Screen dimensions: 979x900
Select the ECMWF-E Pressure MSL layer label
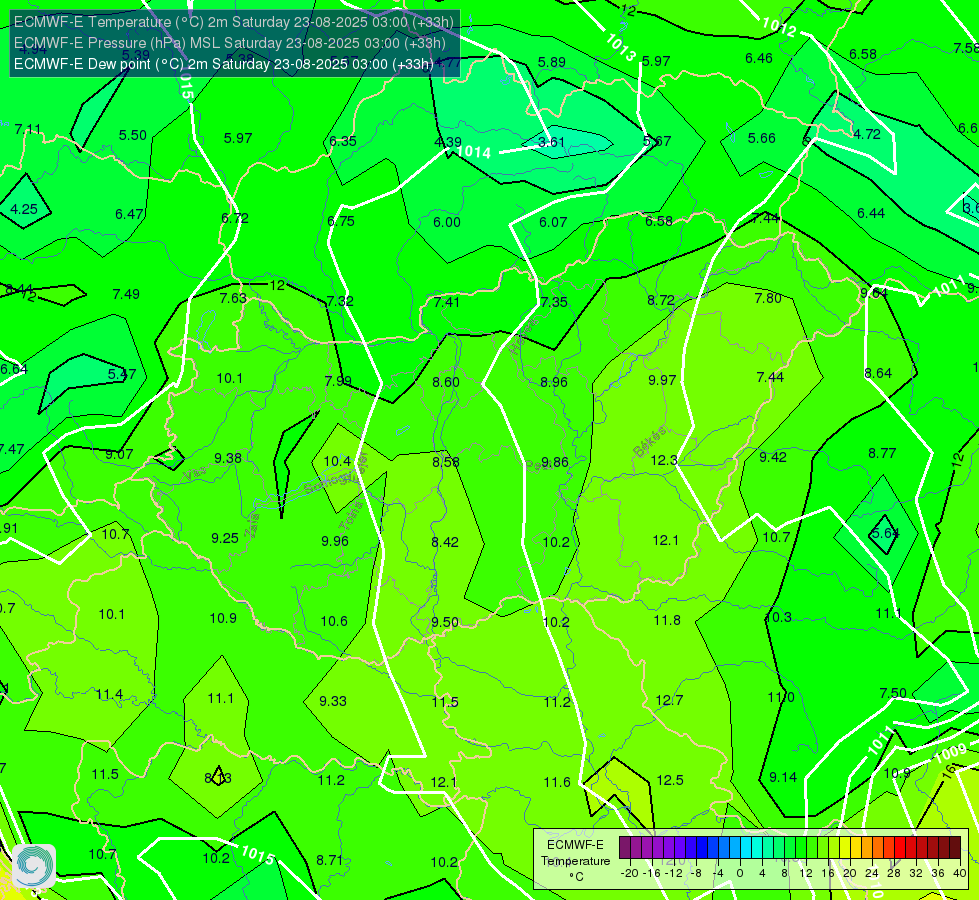pyautogui.click(x=230, y=43)
